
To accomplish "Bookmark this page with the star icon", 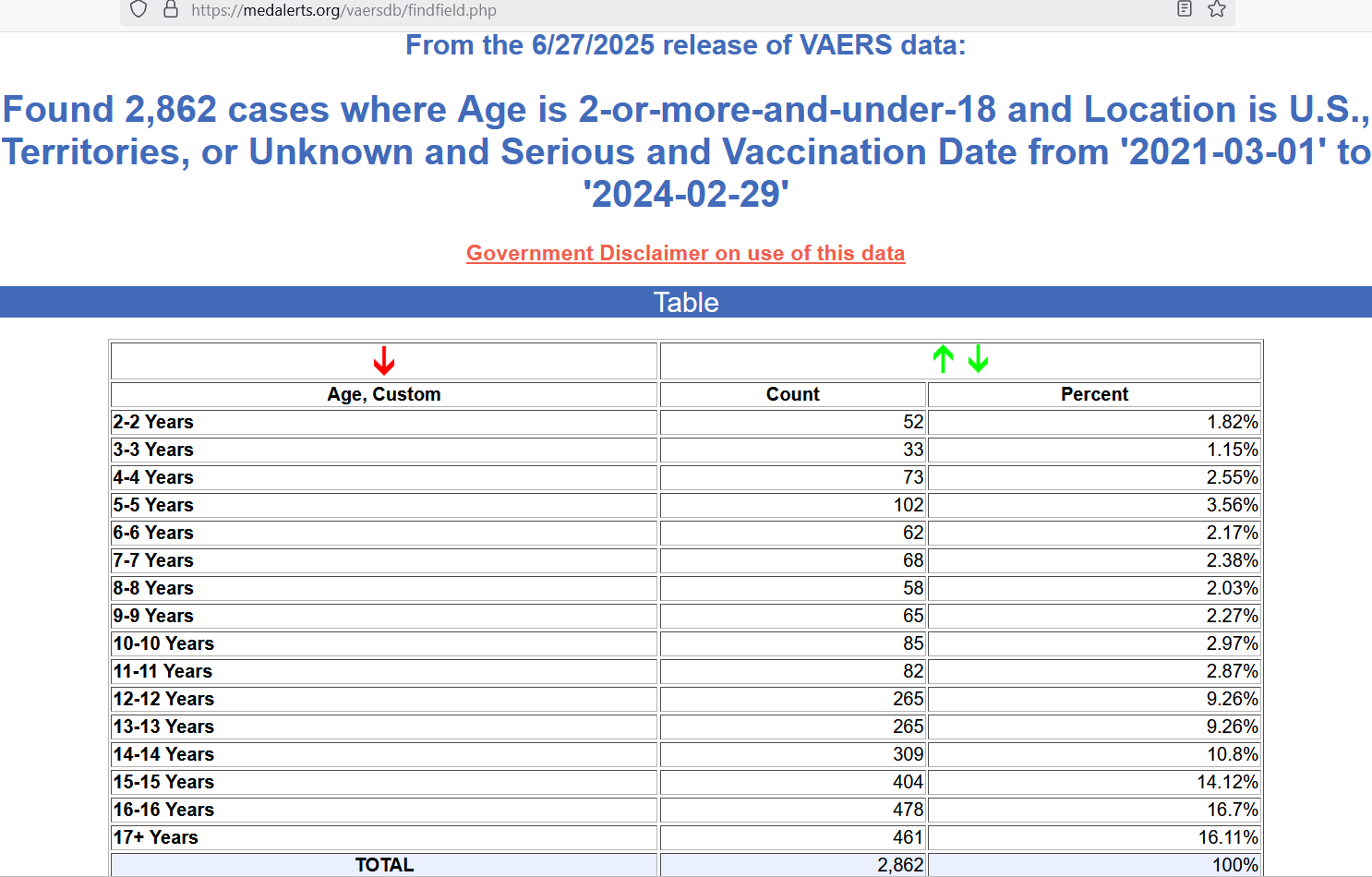I will pyautogui.click(x=1217, y=9).
